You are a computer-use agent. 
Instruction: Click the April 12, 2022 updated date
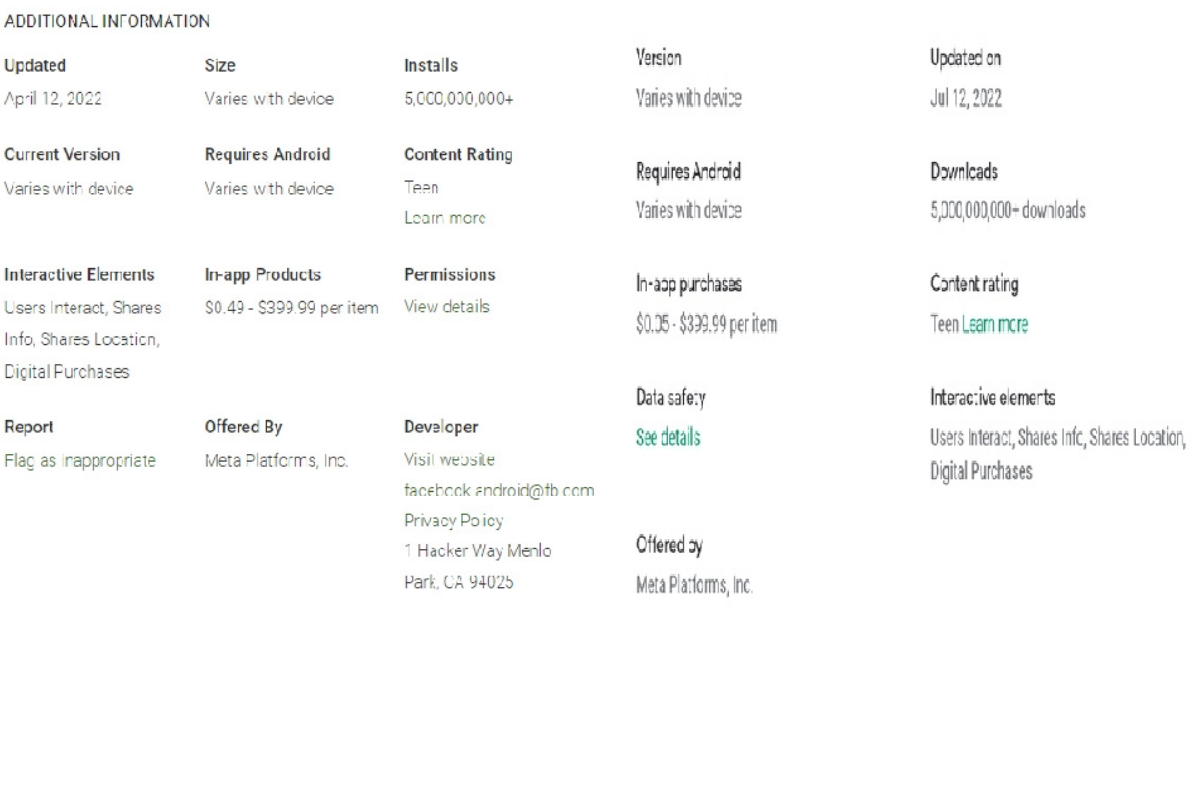click(x=52, y=99)
